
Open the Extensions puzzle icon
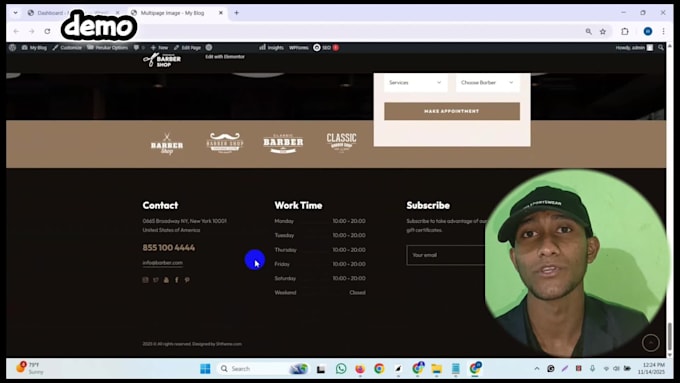624,31
